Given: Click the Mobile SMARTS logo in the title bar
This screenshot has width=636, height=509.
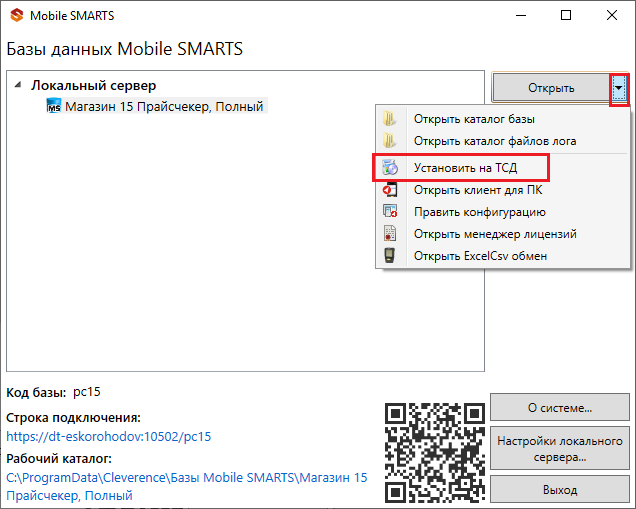Looking at the screenshot, I should coord(17,15).
